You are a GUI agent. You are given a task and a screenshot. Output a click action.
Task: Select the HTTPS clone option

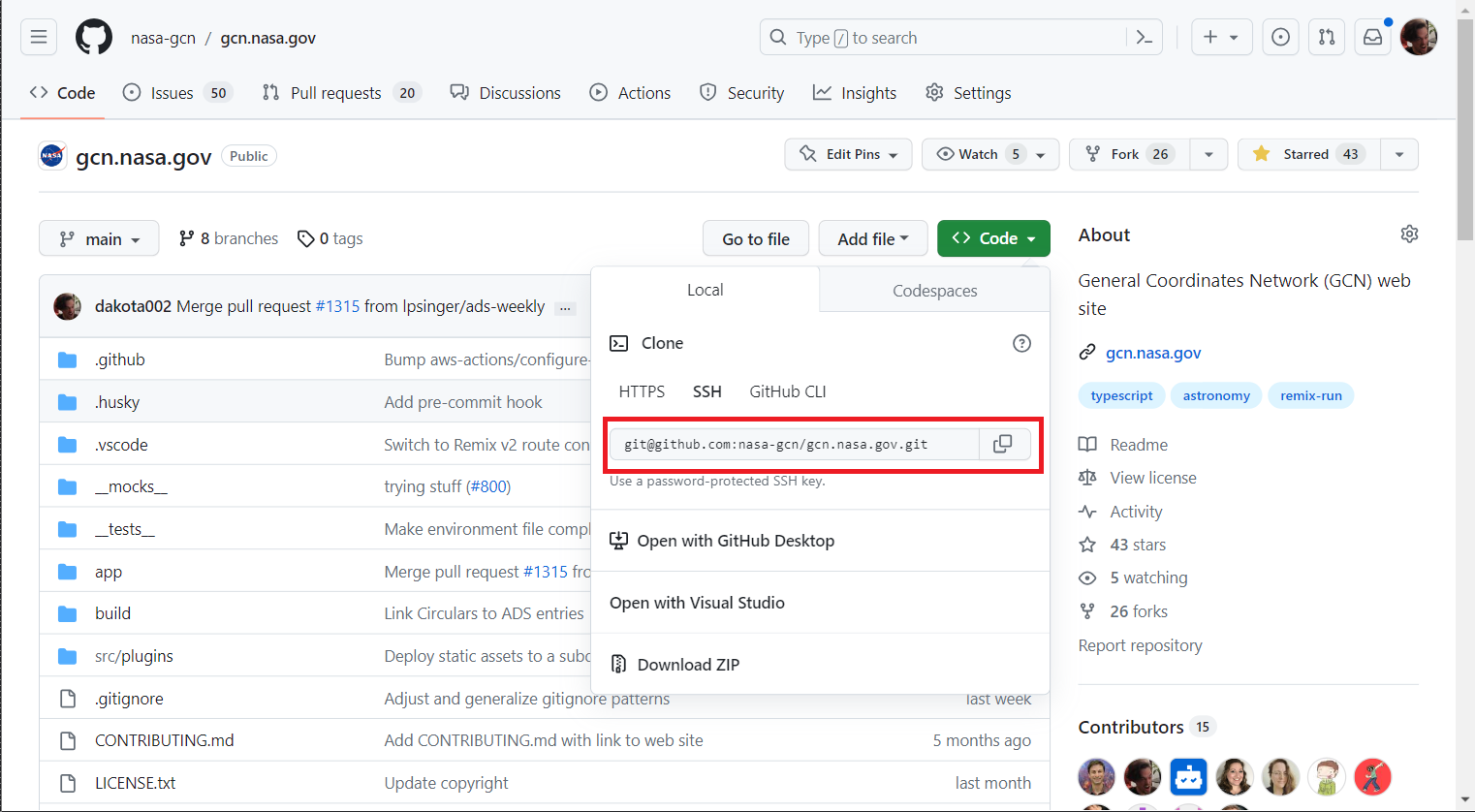[x=642, y=391]
